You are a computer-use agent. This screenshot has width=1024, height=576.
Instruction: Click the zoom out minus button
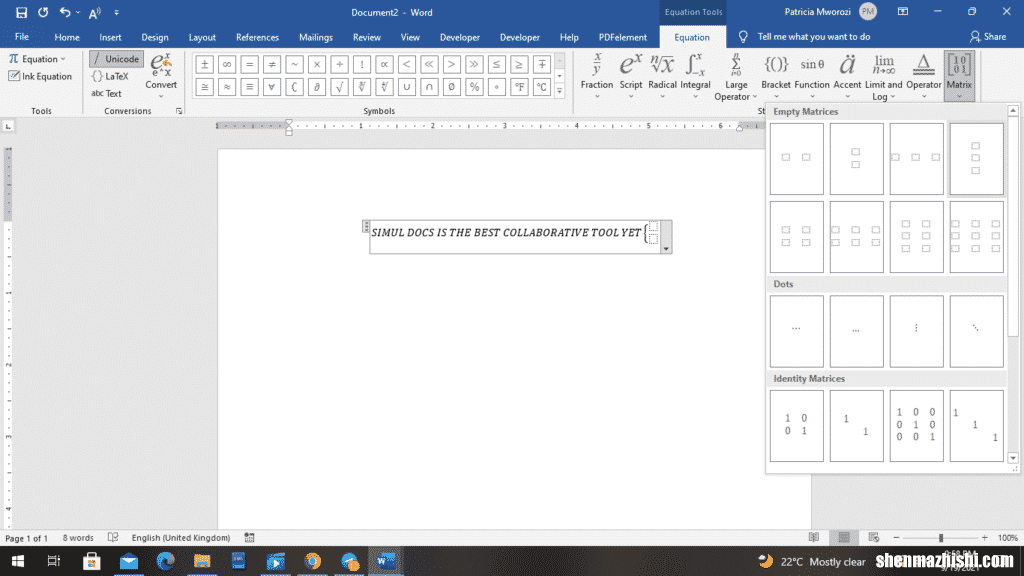click(x=896, y=537)
